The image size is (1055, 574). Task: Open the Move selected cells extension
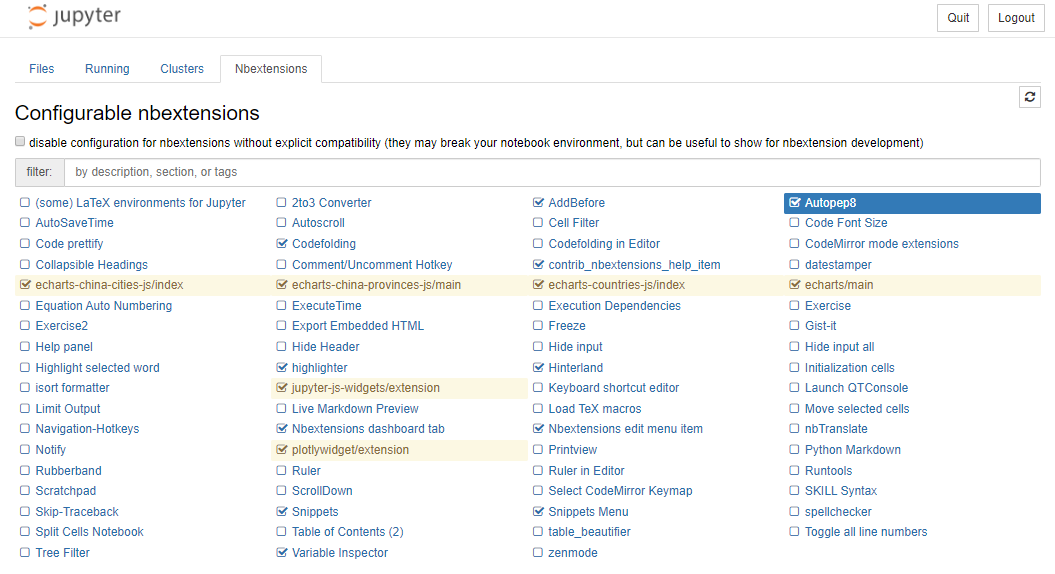coord(857,408)
